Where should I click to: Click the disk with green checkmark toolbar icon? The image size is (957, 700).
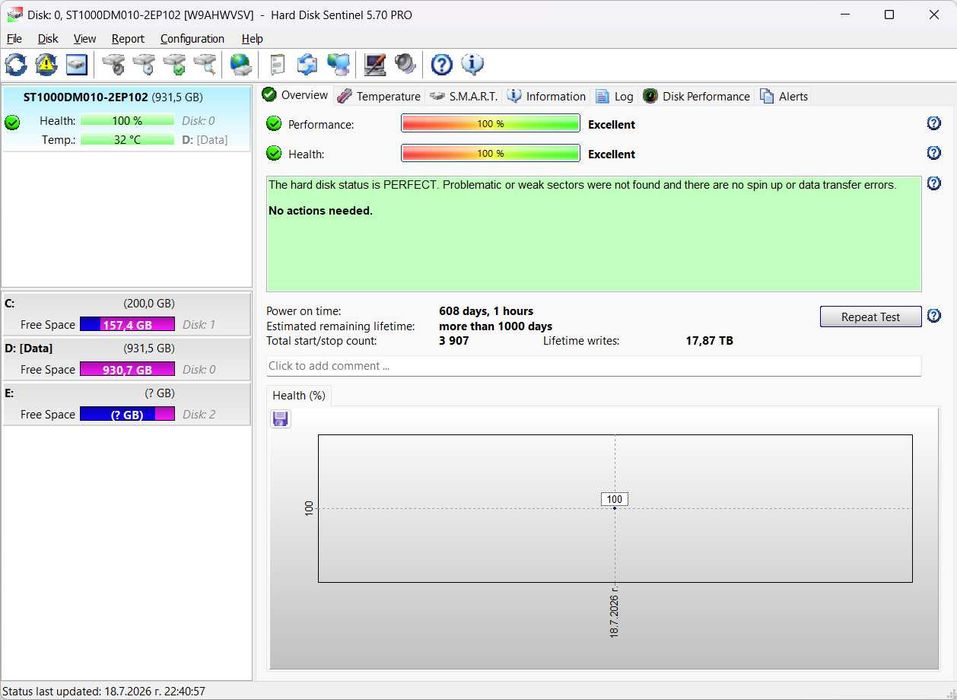coord(175,64)
